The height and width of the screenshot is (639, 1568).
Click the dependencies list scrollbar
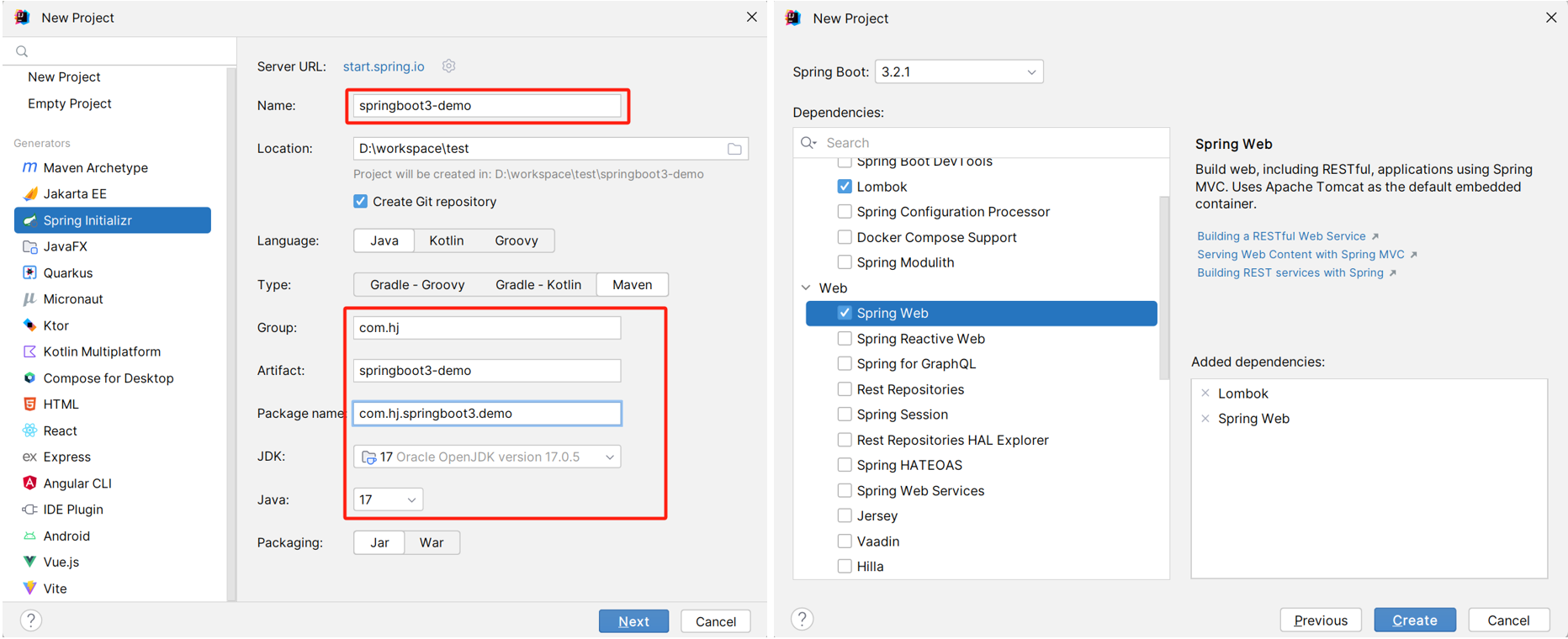1164,288
